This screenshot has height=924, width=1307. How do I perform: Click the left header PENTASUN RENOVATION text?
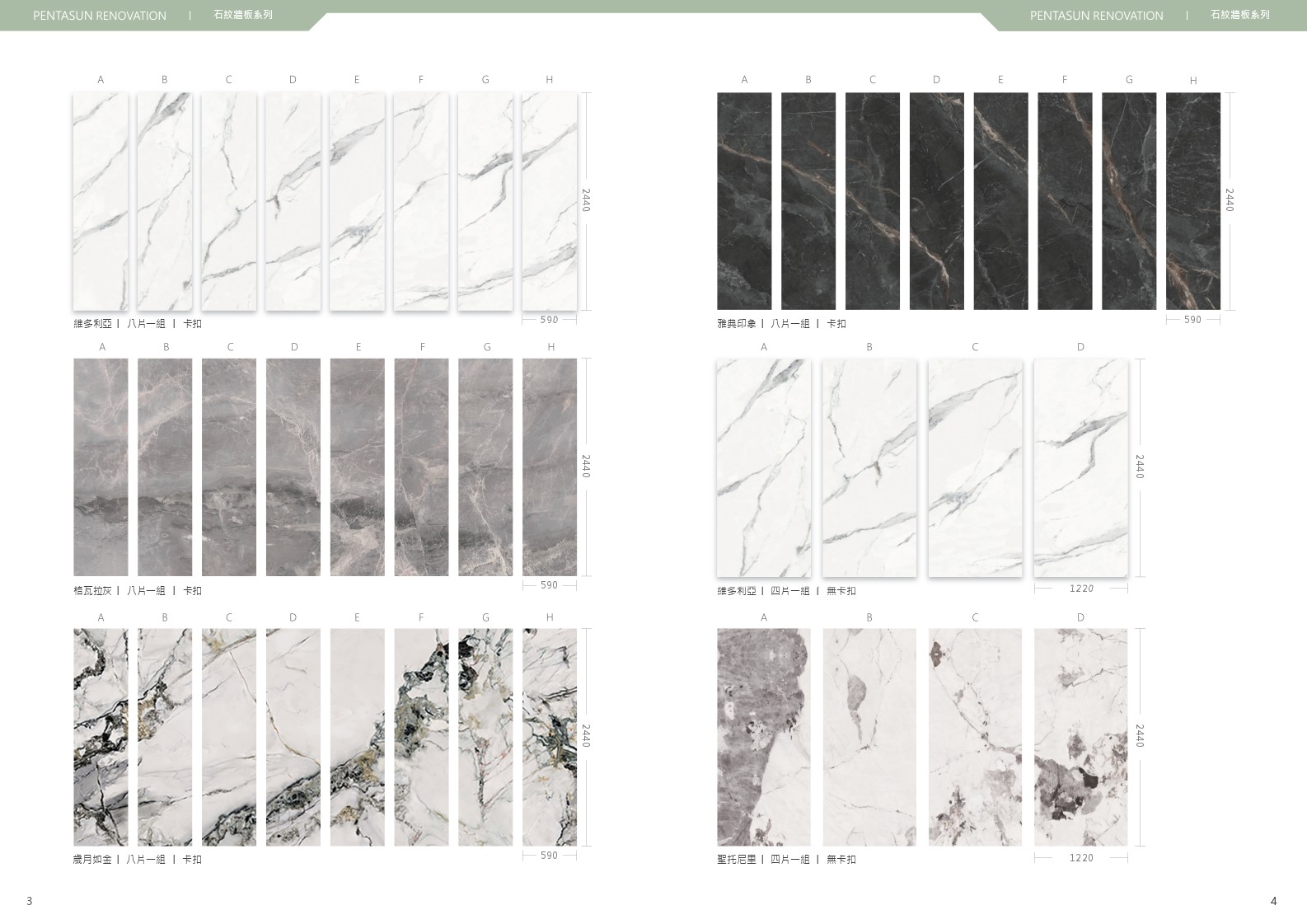[100, 16]
